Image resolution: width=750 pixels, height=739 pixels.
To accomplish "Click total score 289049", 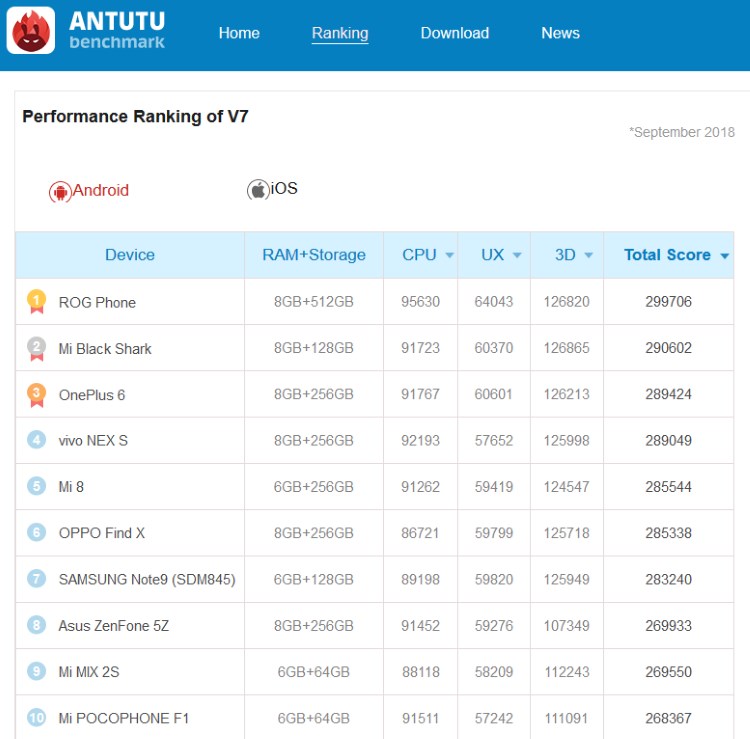I will coord(668,441).
